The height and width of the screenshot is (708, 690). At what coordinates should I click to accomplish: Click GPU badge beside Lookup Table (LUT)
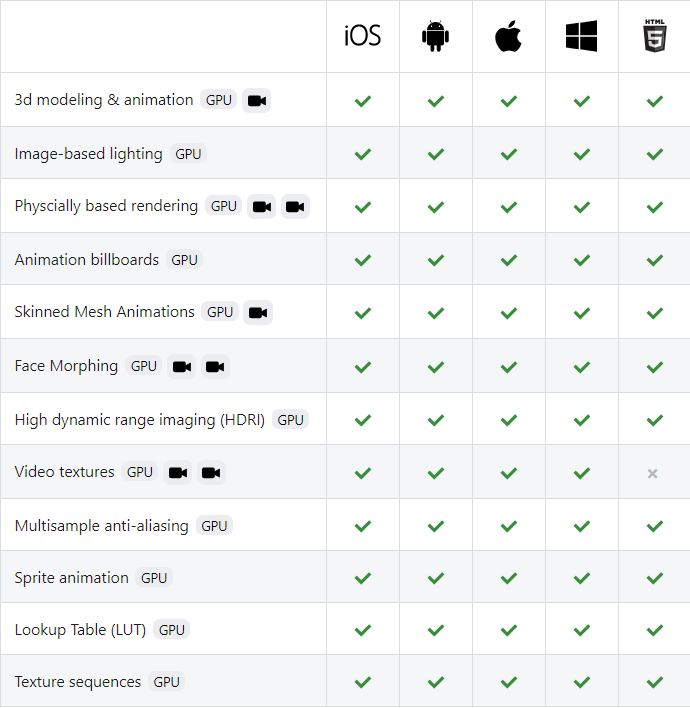tap(172, 630)
